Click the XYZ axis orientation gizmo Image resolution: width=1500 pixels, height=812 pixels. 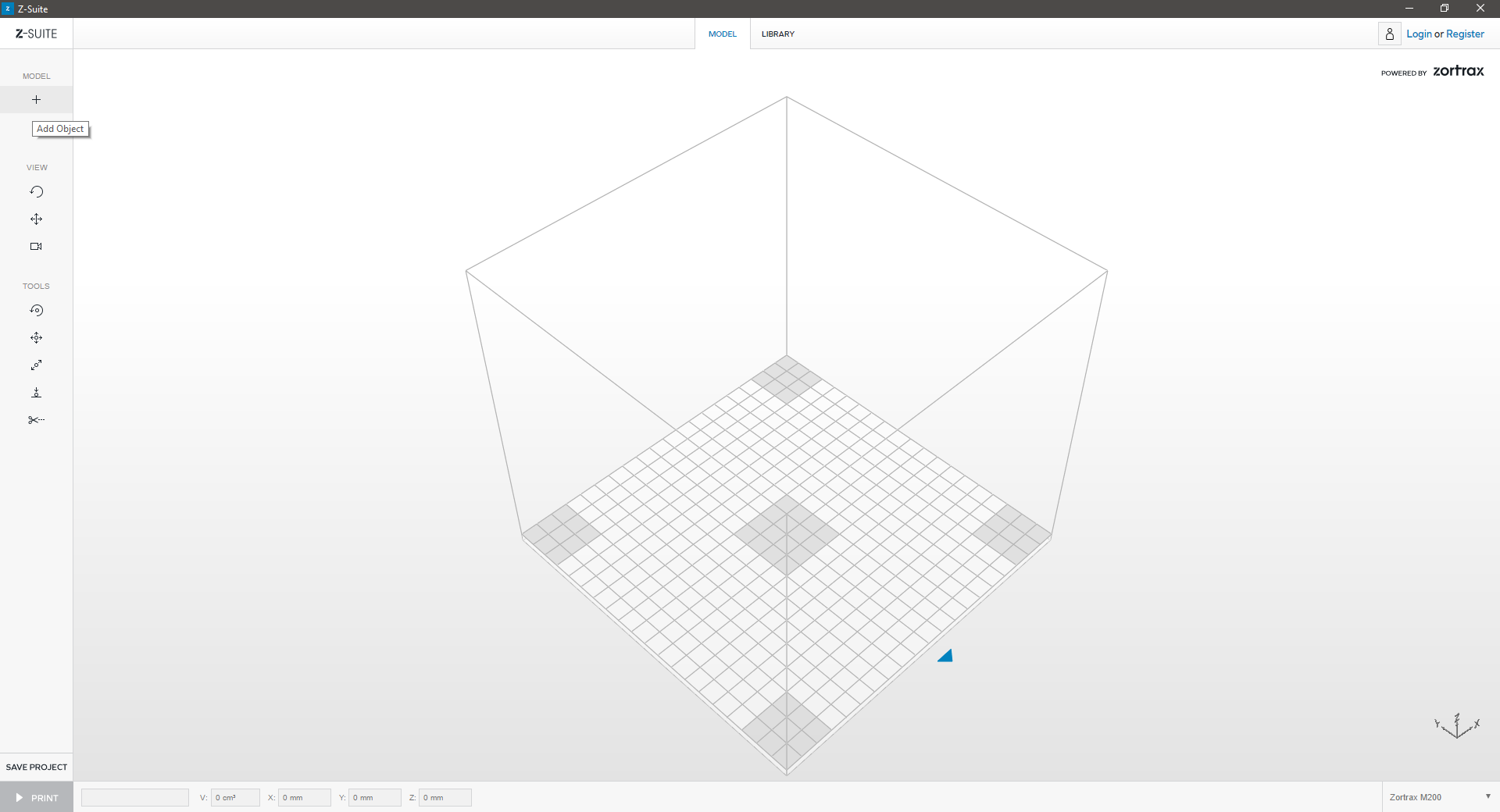1457,726
